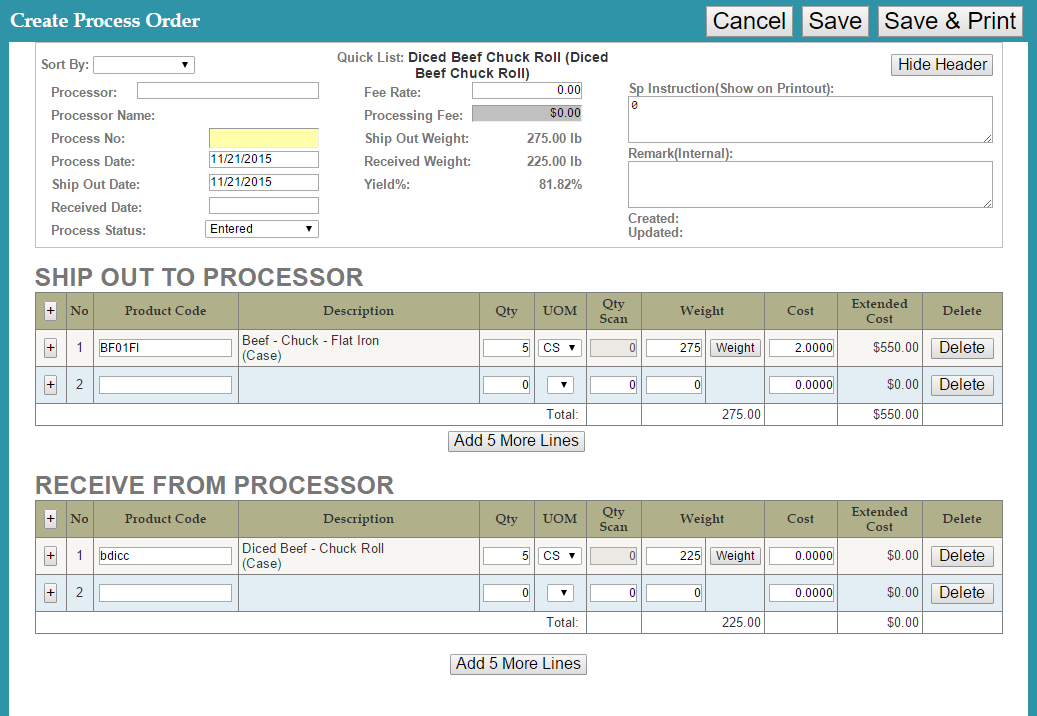
Task: Open UOM dropdown for BF01FI row
Action: 560,348
